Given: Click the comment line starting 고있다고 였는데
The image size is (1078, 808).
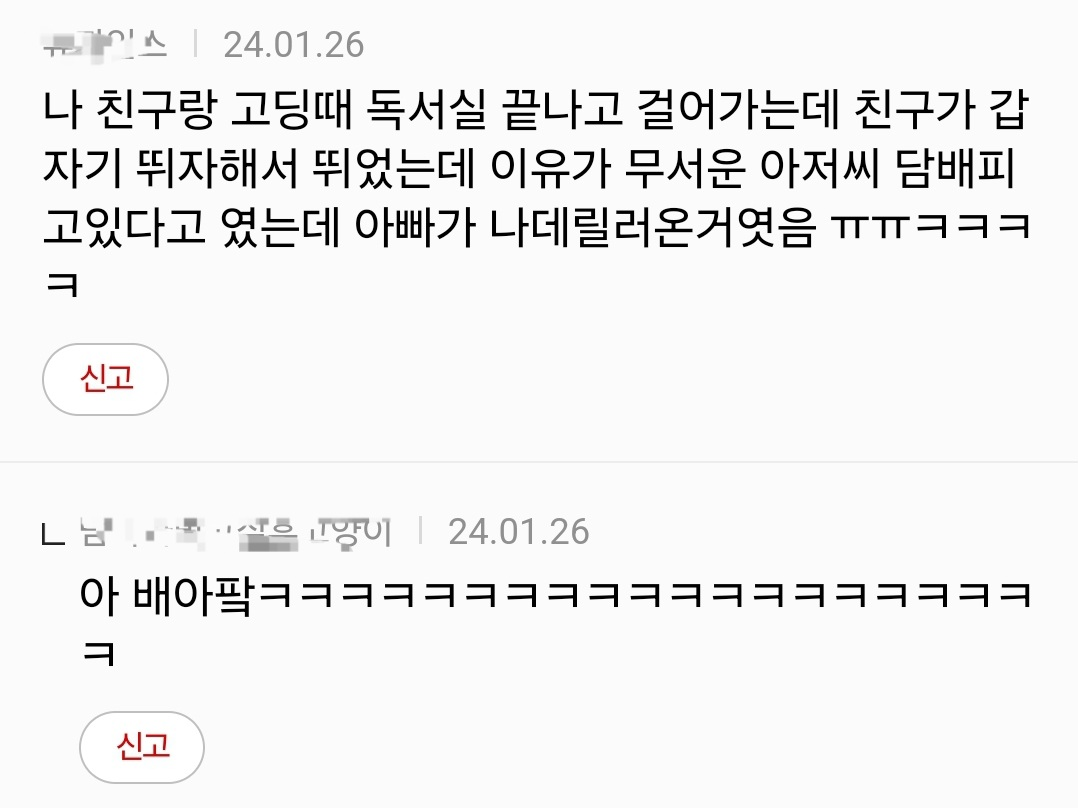Looking at the screenshot, I should [x=536, y=227].
